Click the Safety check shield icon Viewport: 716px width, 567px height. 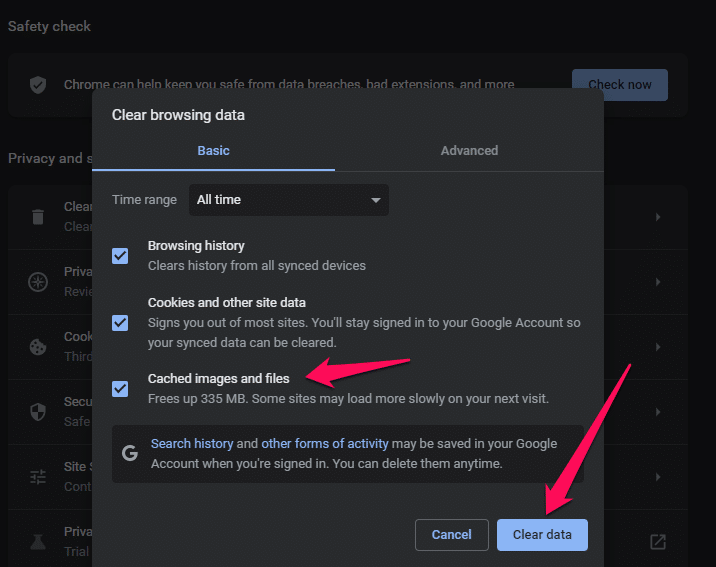38,85
